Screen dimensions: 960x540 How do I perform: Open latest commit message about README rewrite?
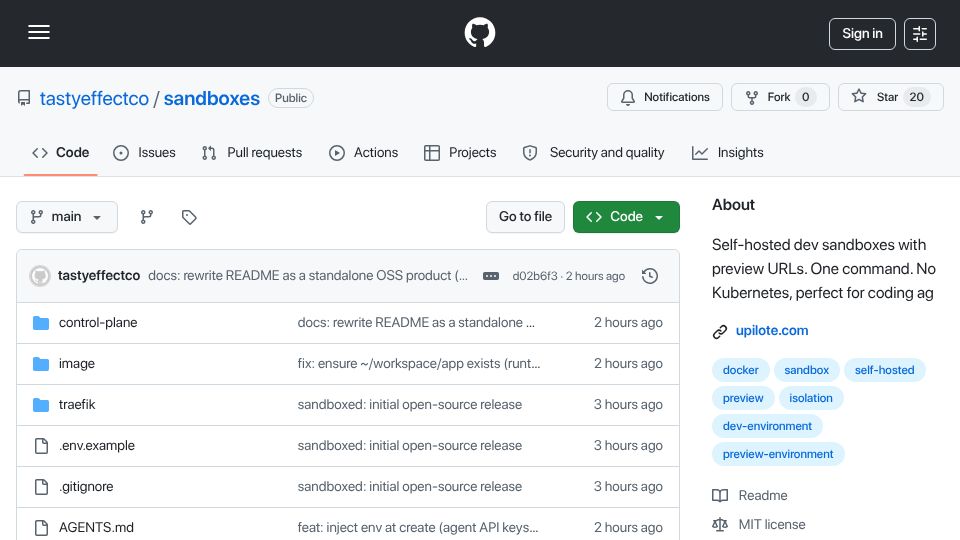coord(308,276)
